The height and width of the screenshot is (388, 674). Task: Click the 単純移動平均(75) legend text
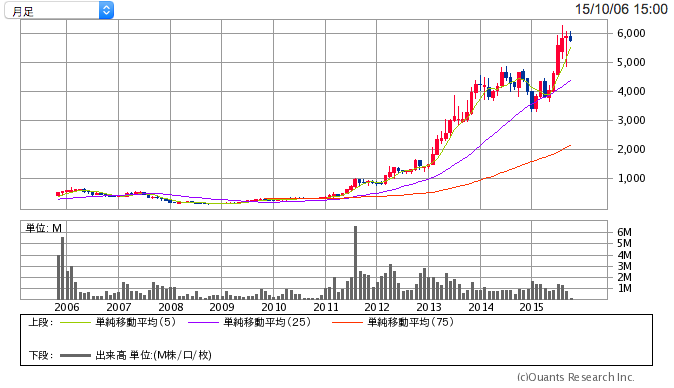click(411, 322)
